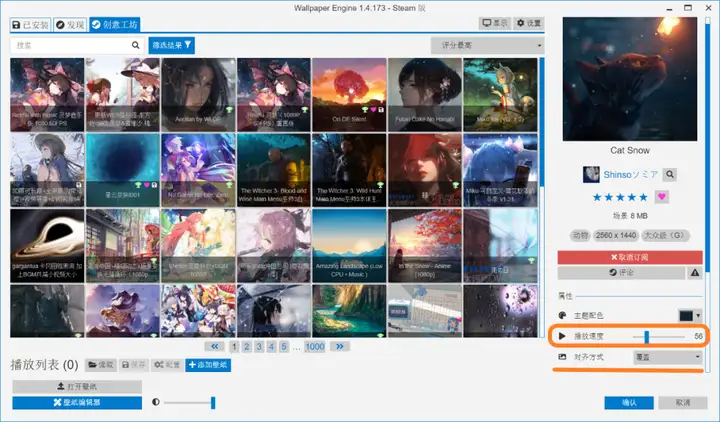Select the Futari Dake No Hanabi thumbnail
Screen dimensions: 720x422
point(425,95)
